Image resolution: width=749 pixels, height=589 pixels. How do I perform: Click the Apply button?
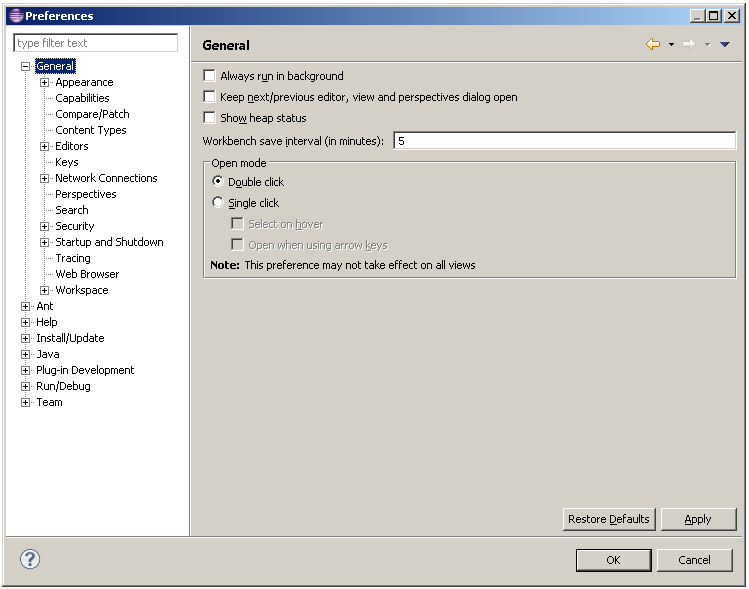(x=698, y=519)
